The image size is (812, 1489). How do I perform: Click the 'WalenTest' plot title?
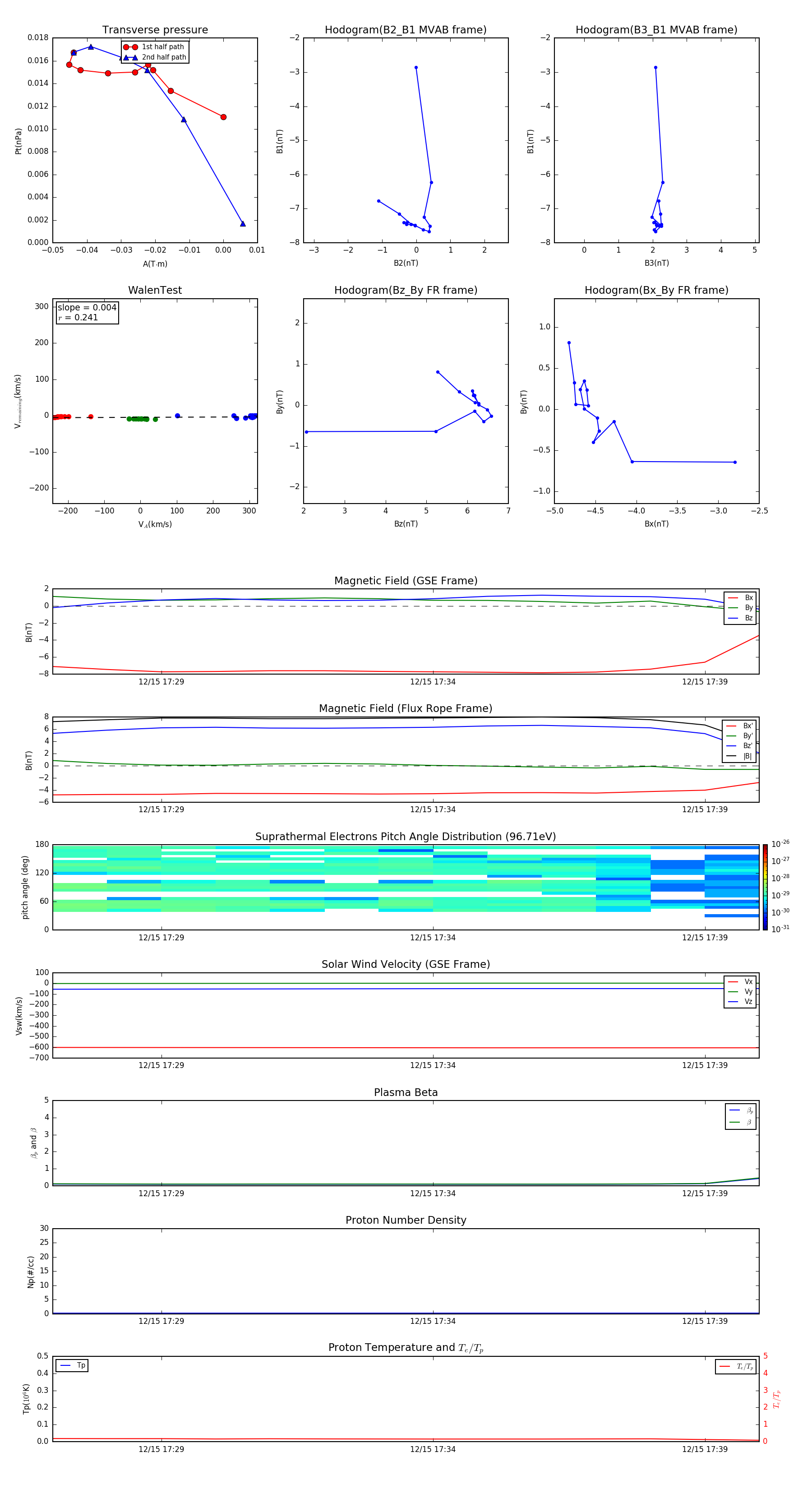tap(155, 290)
